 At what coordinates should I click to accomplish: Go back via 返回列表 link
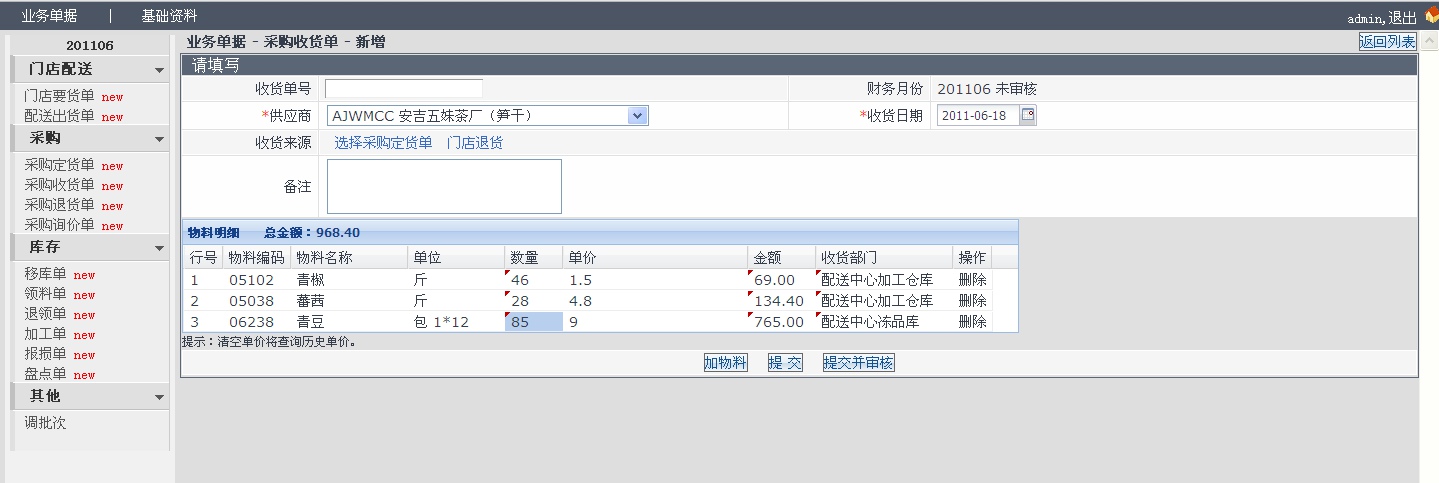point(1387,42)
